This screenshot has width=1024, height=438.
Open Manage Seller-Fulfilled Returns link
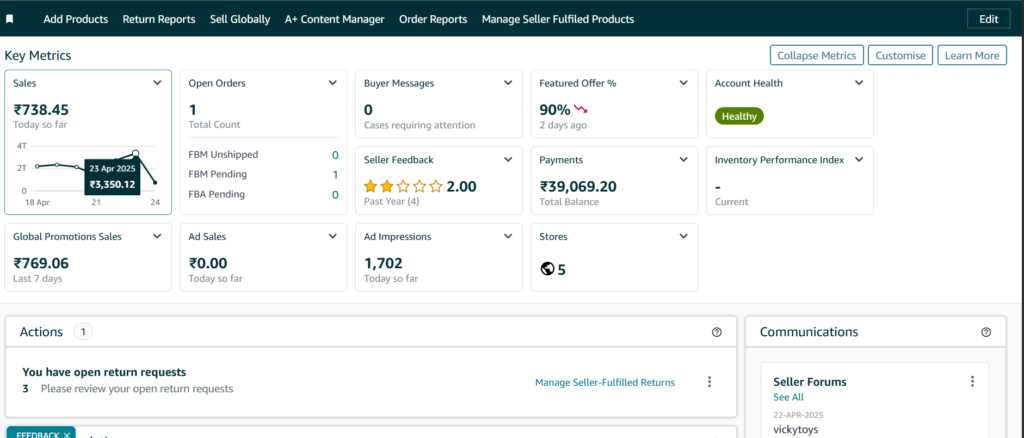pos(604,382)
